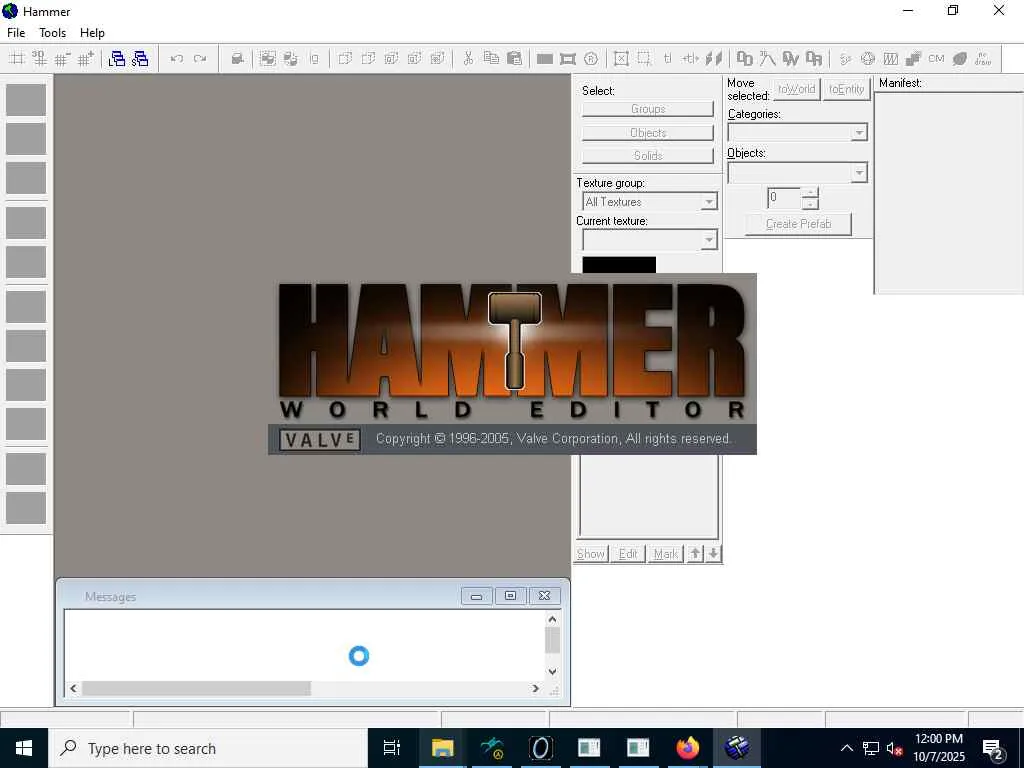Click the smaller grid (minus) icon
1024x768 pixels.
coord(62,59)
